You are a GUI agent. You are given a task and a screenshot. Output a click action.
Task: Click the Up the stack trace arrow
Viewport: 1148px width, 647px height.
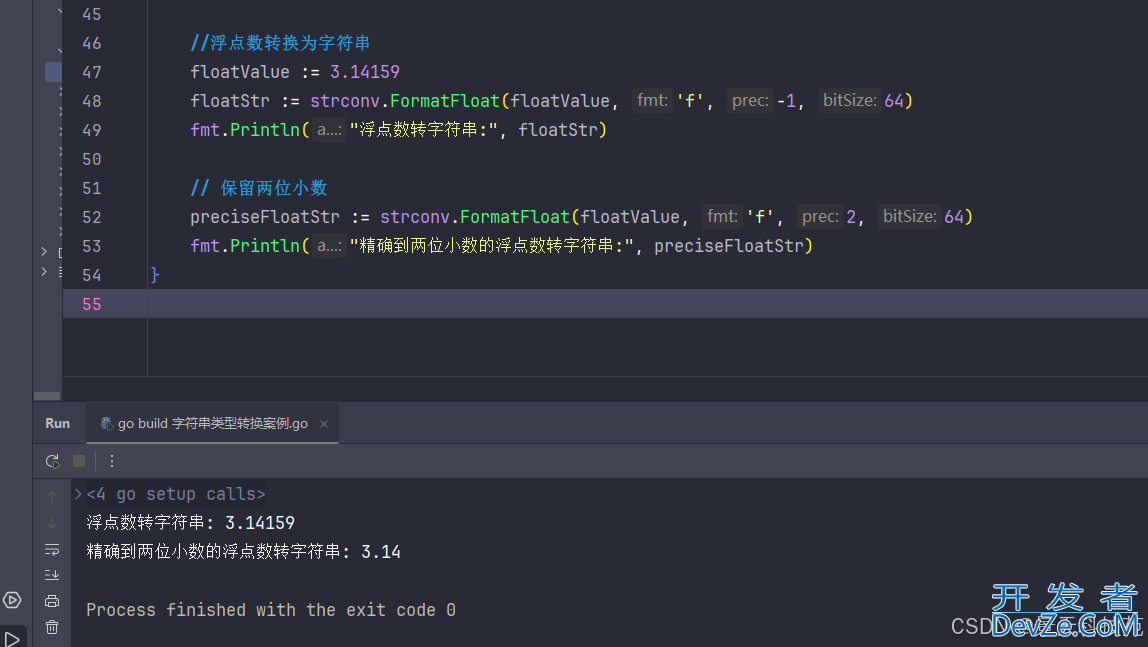[x=52, y=497]
